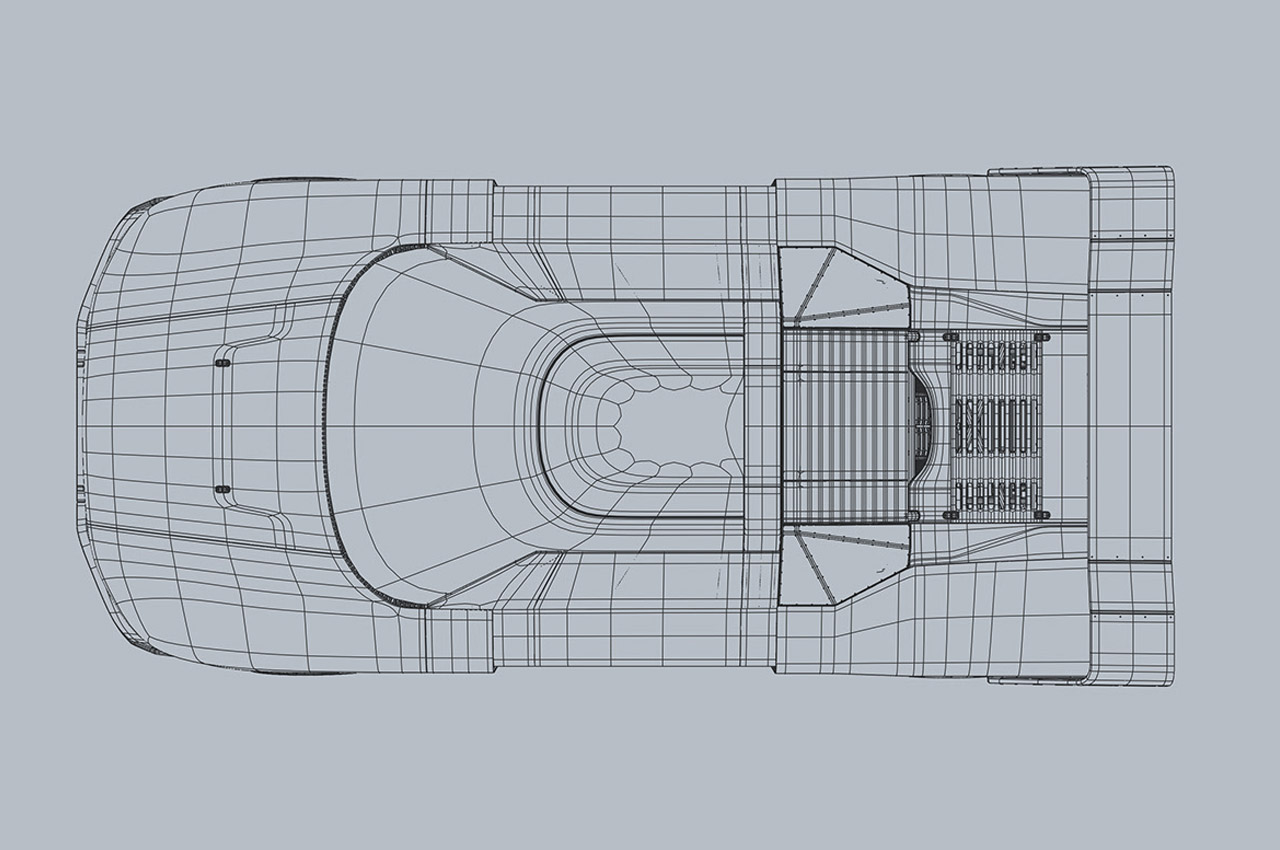Select the louvered engine cover slats
The image size is (1280, 850).
coord(843,425)
